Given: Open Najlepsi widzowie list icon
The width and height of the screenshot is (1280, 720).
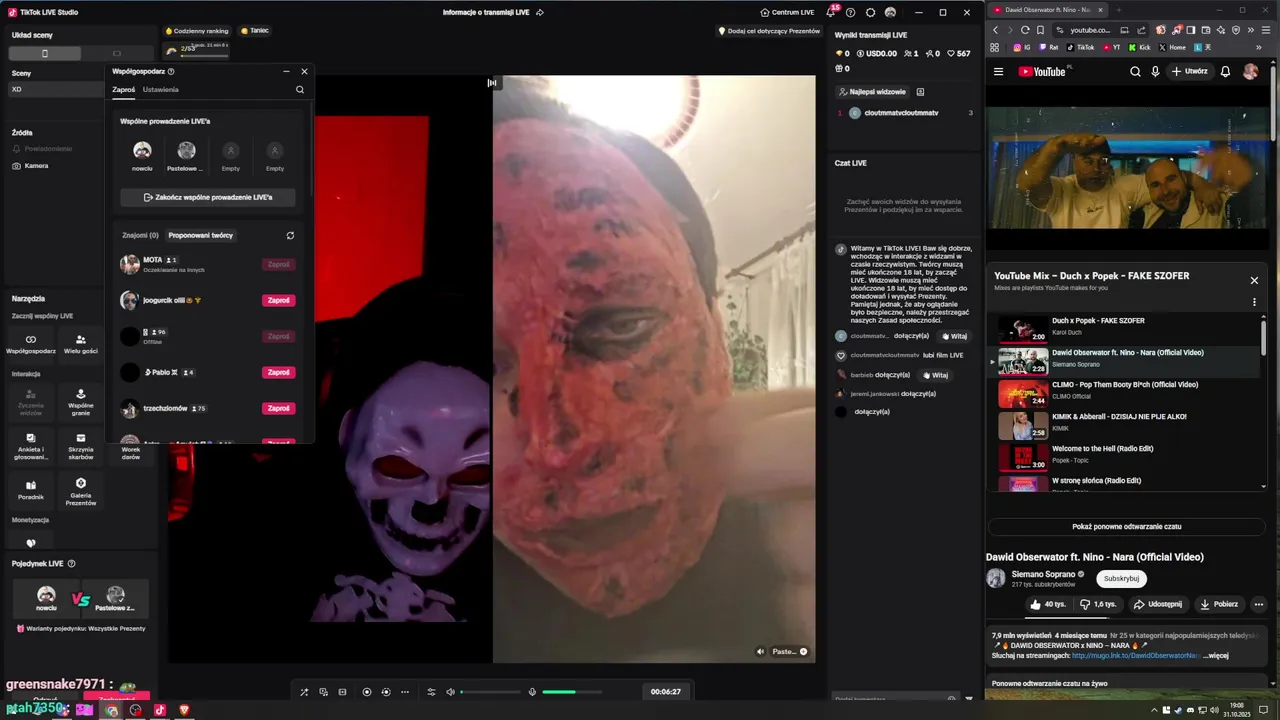Looking at the screenshot, I should 920,91.
